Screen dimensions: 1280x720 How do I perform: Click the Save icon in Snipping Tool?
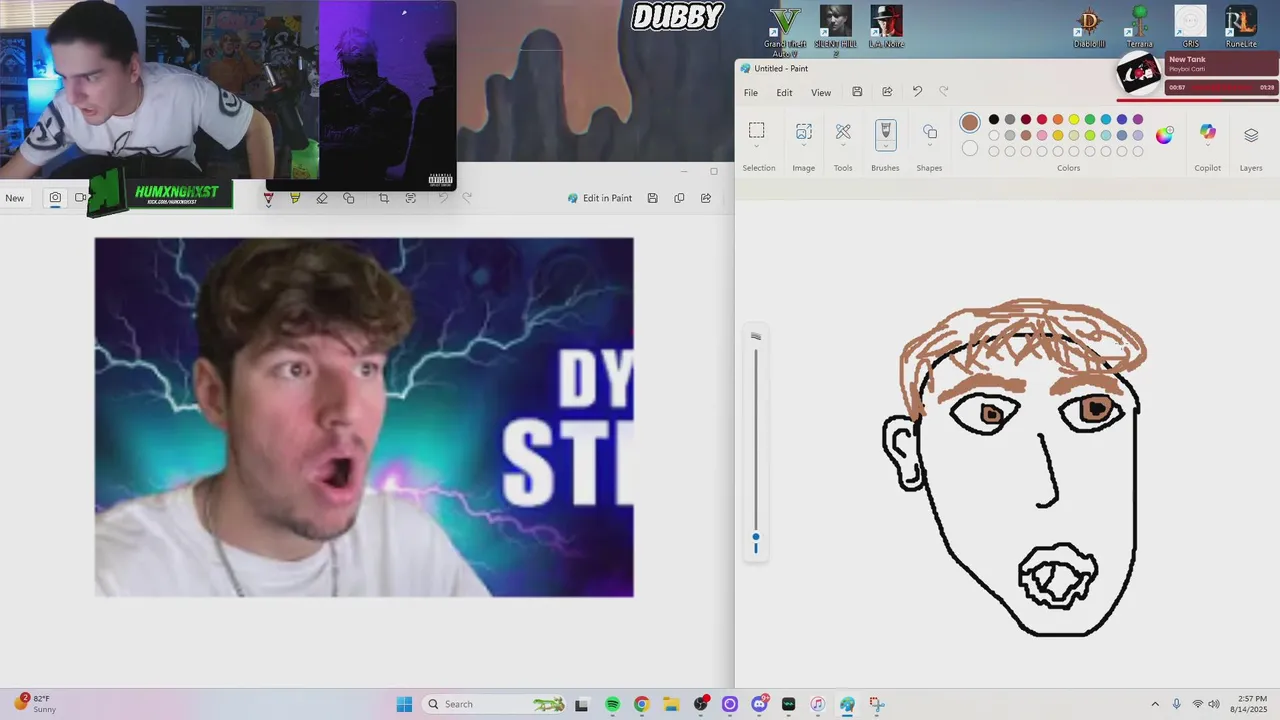(x=652, y=198)
